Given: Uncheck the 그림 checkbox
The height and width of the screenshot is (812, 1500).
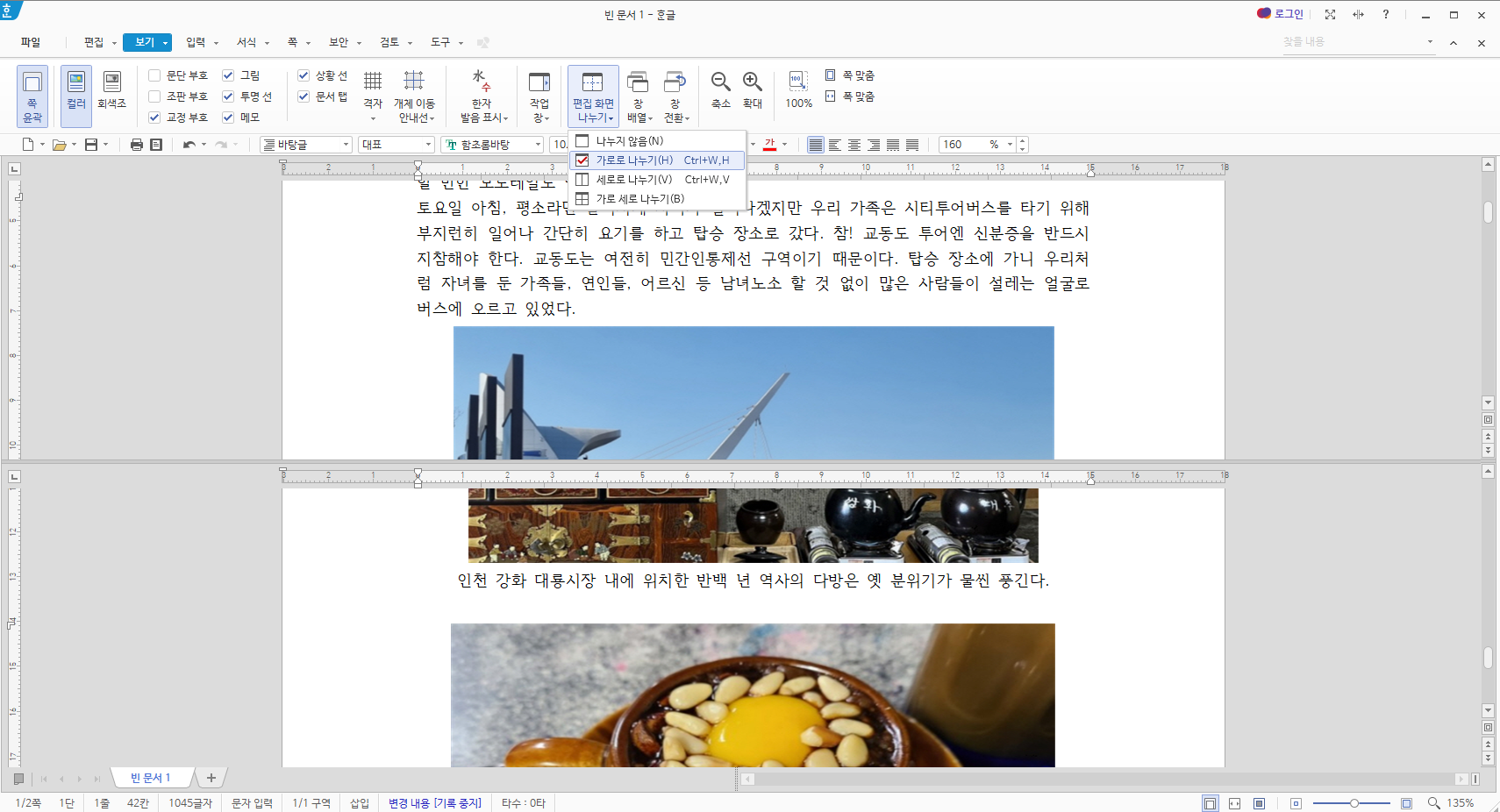Looking at the screenshot, I should [228, 75].
